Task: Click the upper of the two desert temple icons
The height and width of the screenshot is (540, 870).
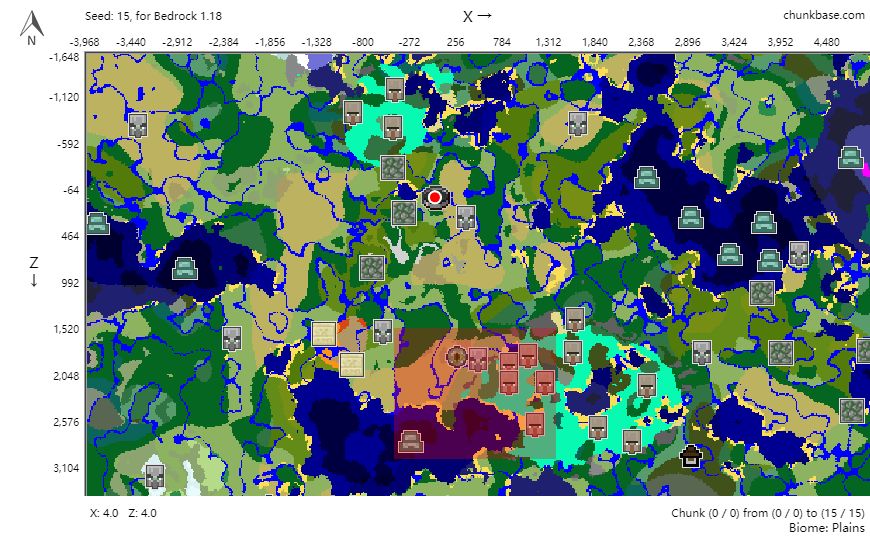Action: [323, 334]
